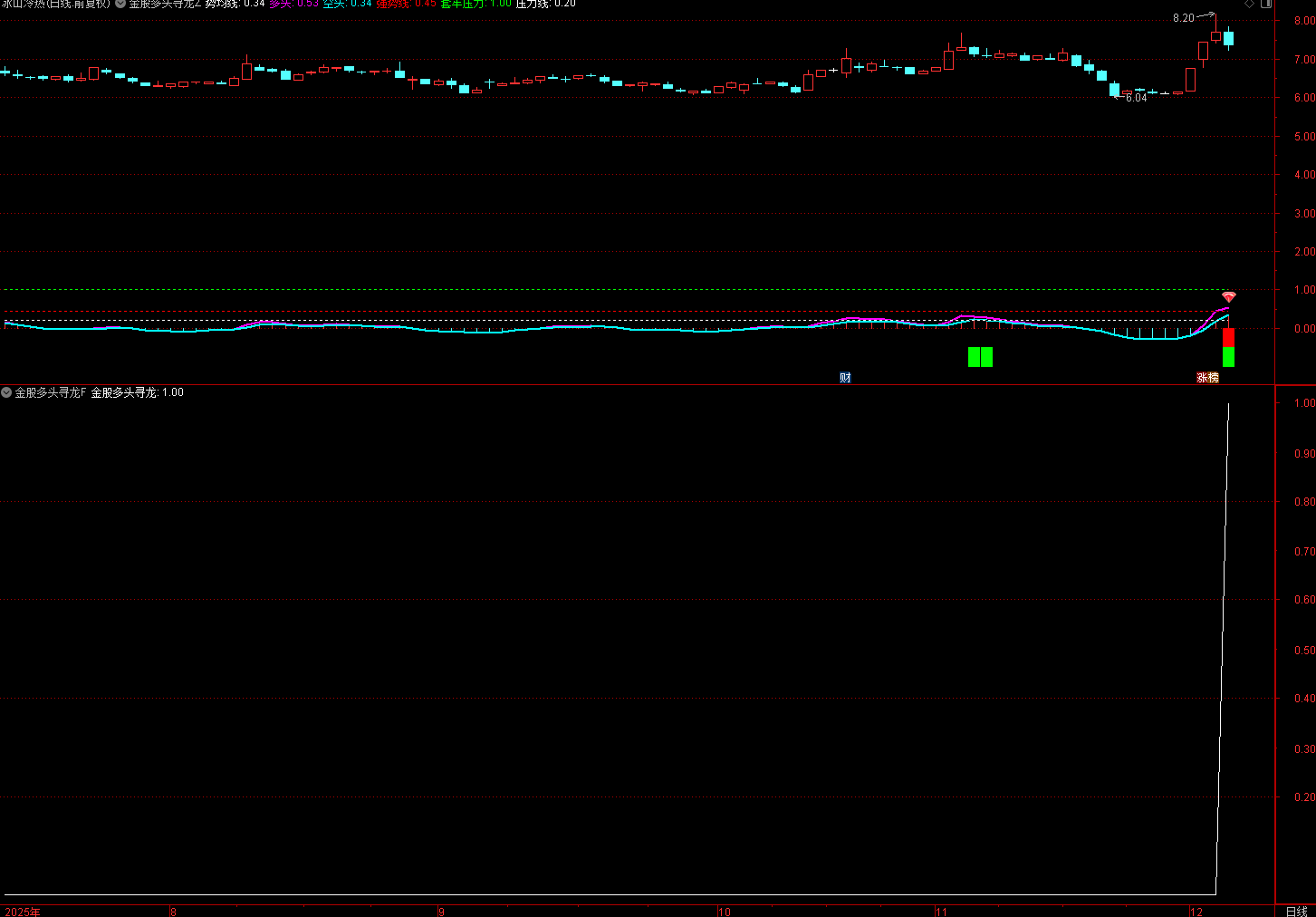
Task: Jump to month 10 on time axis
Action: tap(724, 912)
